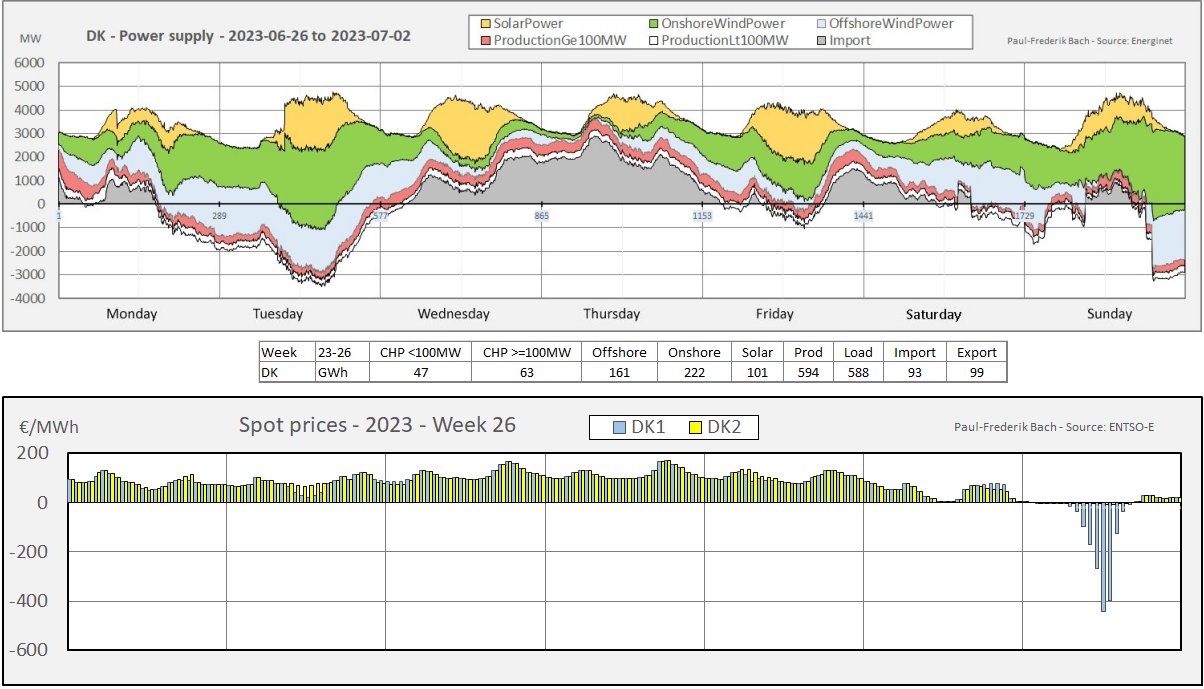The image size is (1204, 689).
Task: Select the Solar value cell showing 101
Action: pos(757,372)
